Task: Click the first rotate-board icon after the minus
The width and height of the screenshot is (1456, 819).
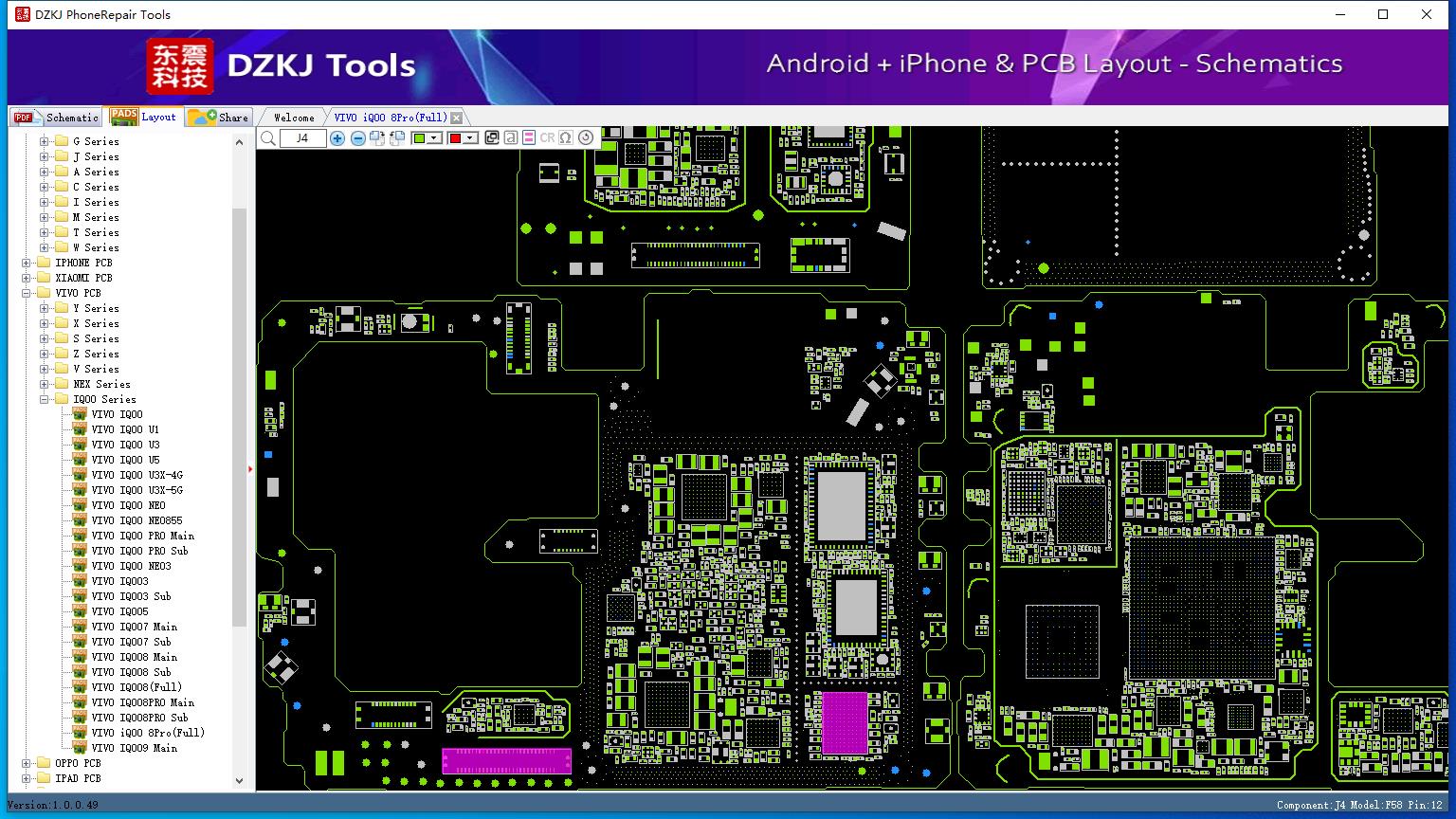Action: [377, 138]
